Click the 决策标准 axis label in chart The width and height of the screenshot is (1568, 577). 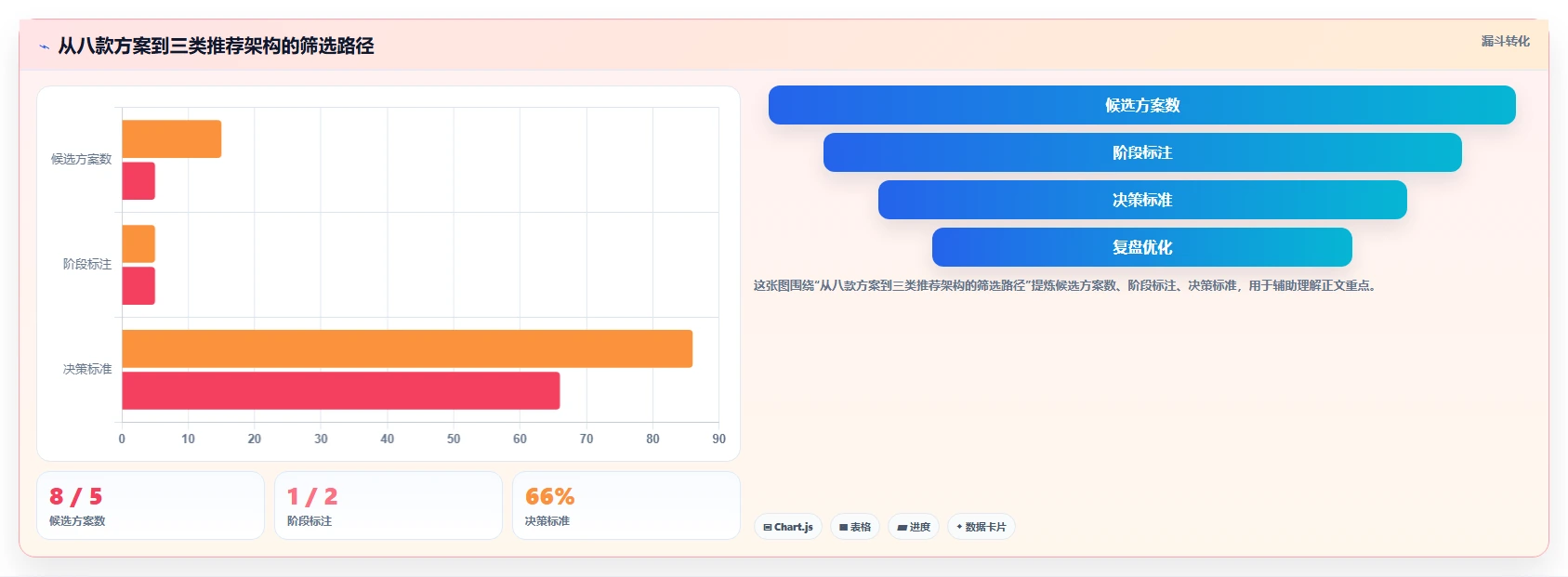(x=87, y=370)
